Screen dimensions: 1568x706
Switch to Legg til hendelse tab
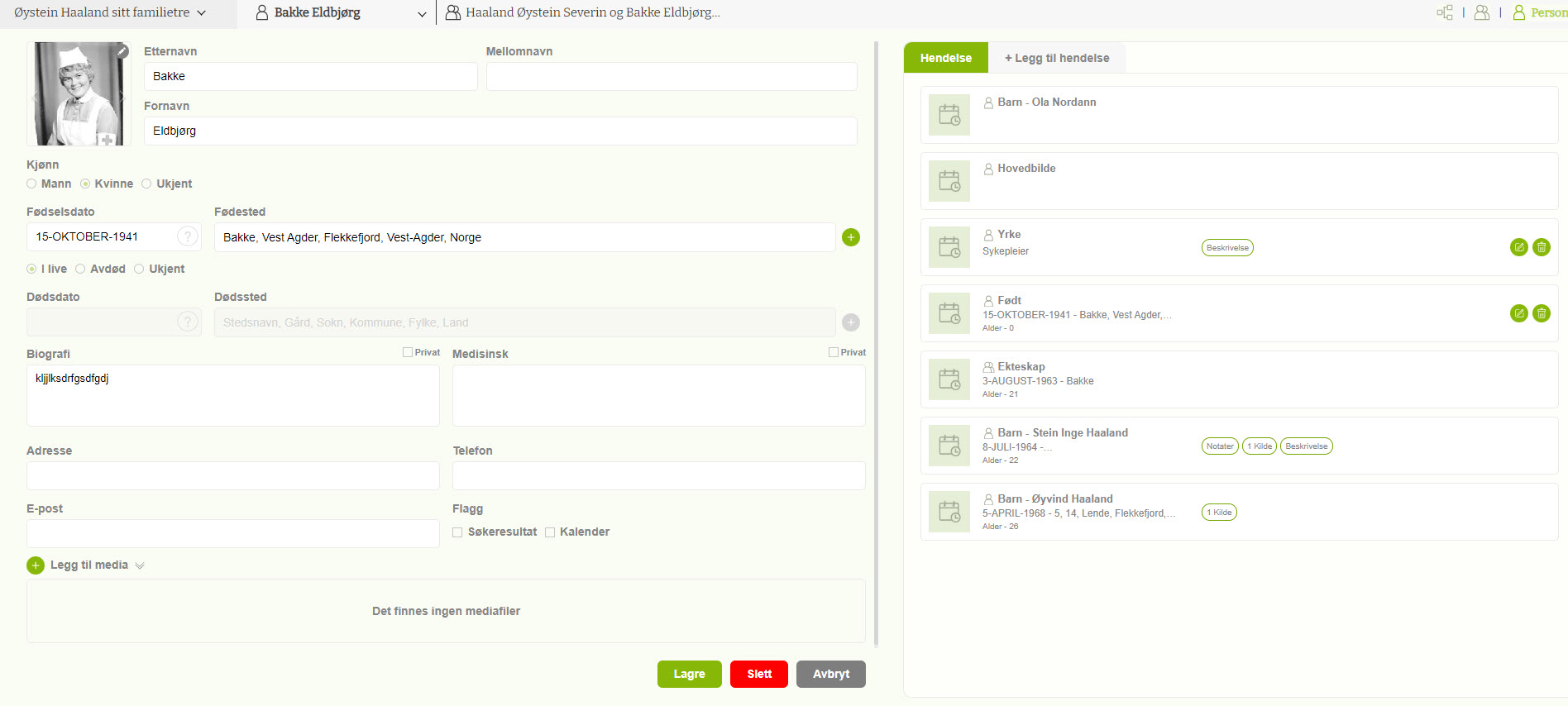point(1056,58)
